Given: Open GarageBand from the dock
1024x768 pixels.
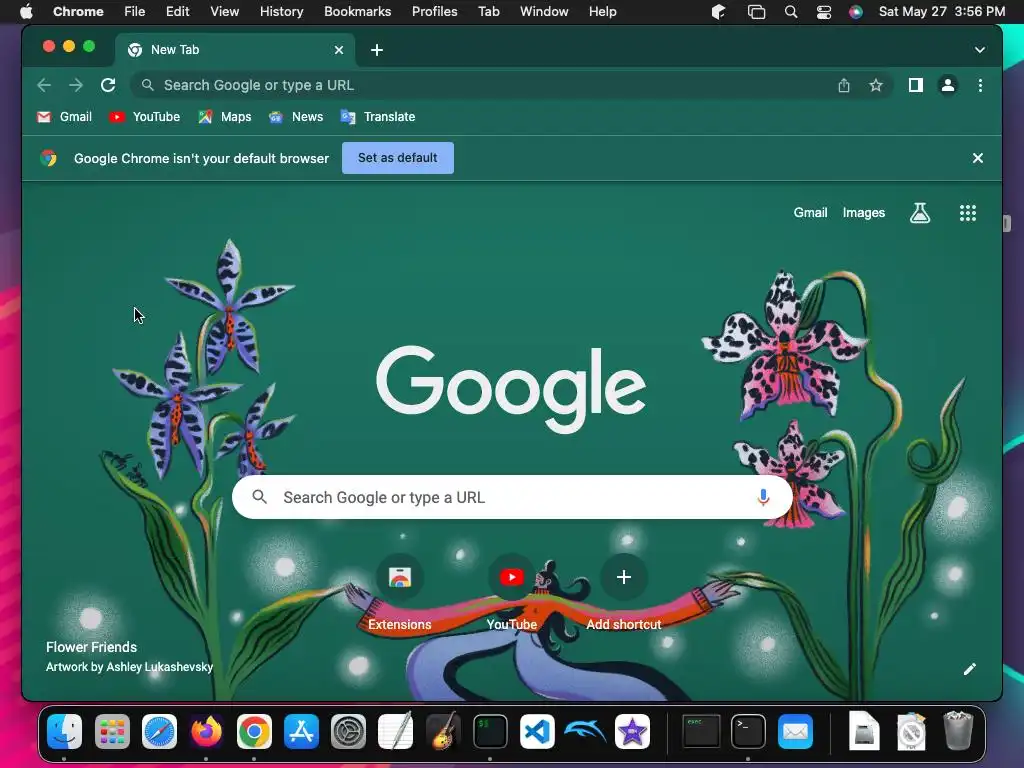Looking at the screenshot, I should click(443, 731).
